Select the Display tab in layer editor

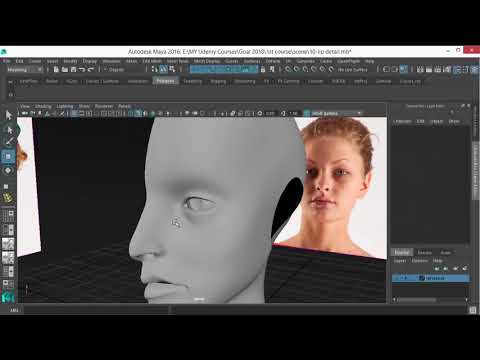pyautogui.click(x=402, y=252)
